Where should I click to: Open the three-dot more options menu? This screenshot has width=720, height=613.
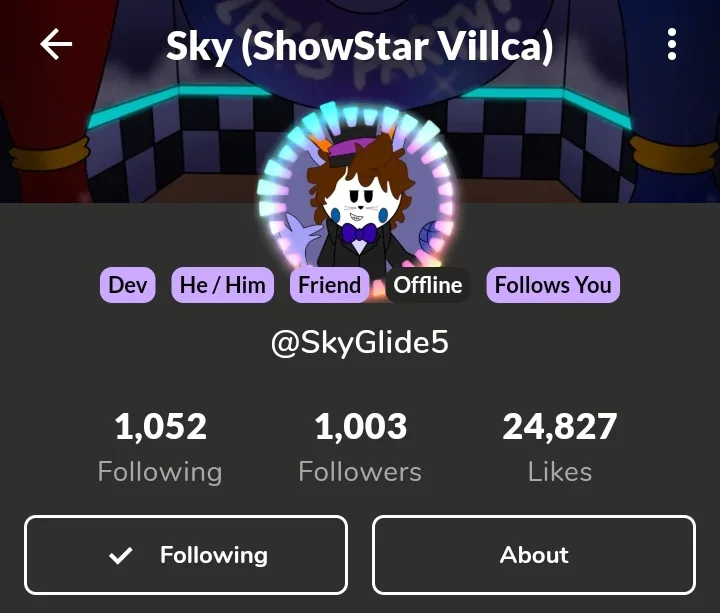(672, 44)
